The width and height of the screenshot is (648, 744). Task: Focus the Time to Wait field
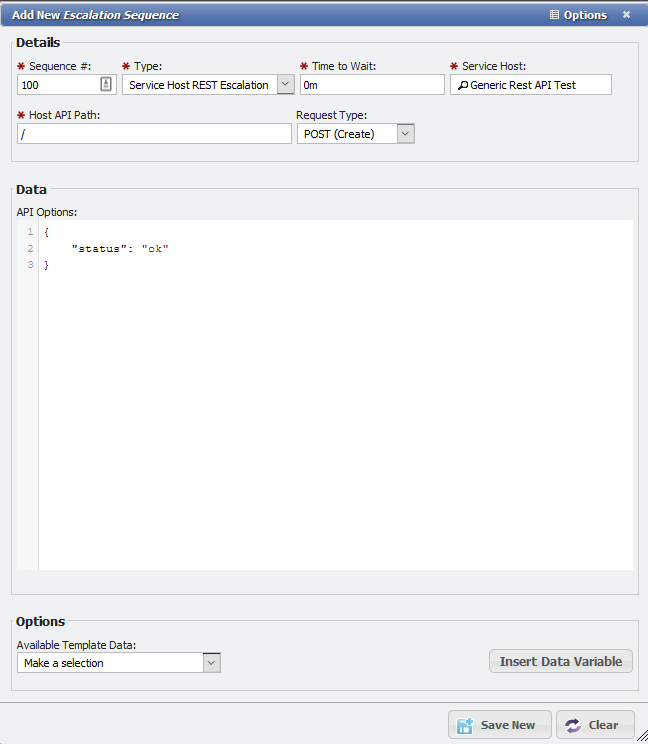coord(371,85)
